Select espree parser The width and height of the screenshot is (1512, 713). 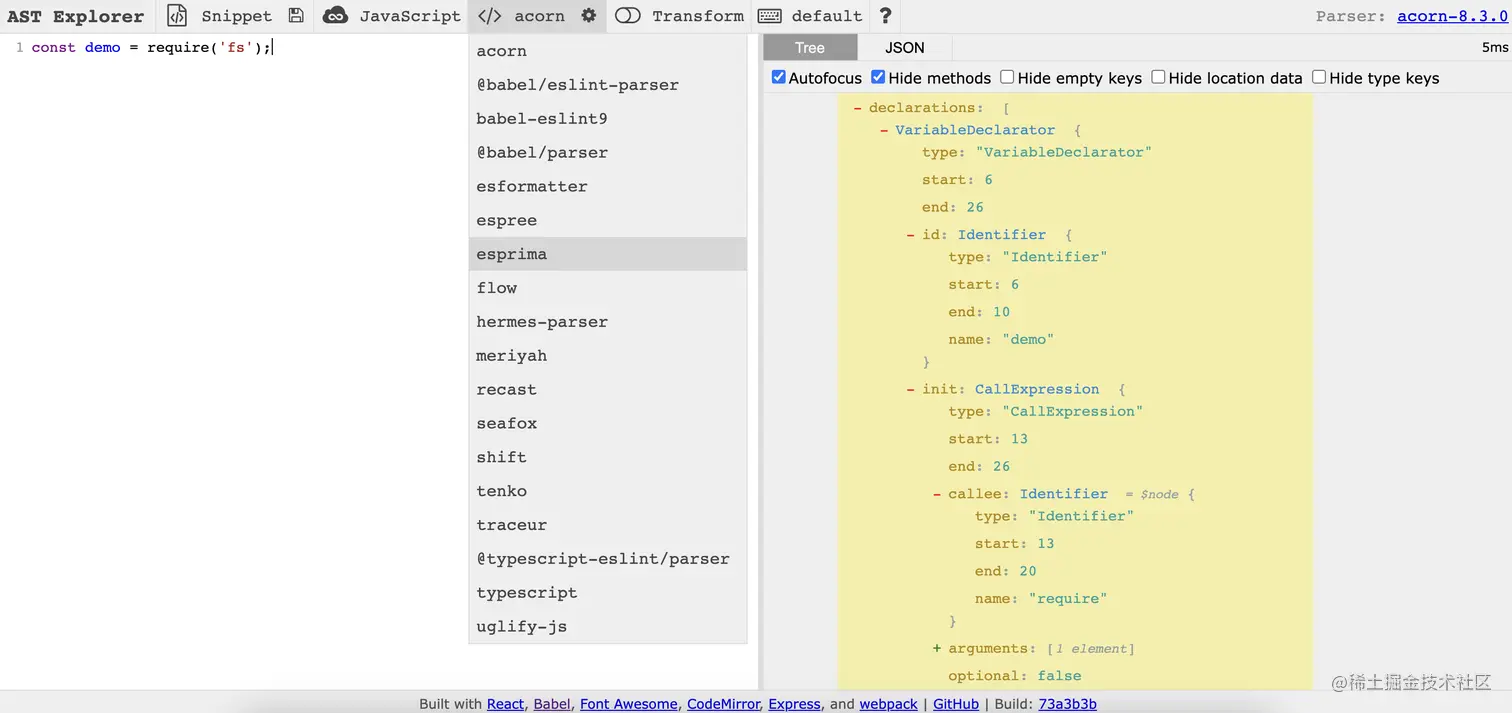click(x=608, y=221)
